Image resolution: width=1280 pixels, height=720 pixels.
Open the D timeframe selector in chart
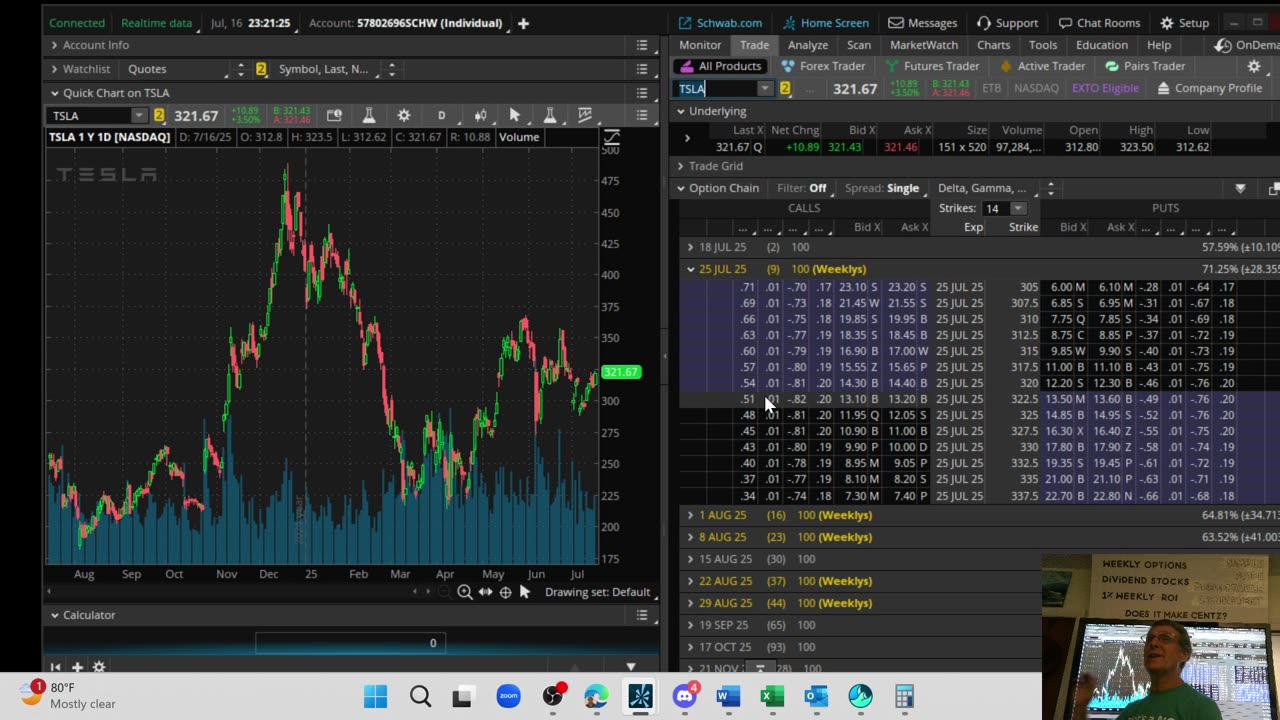(x=441, y=116)
